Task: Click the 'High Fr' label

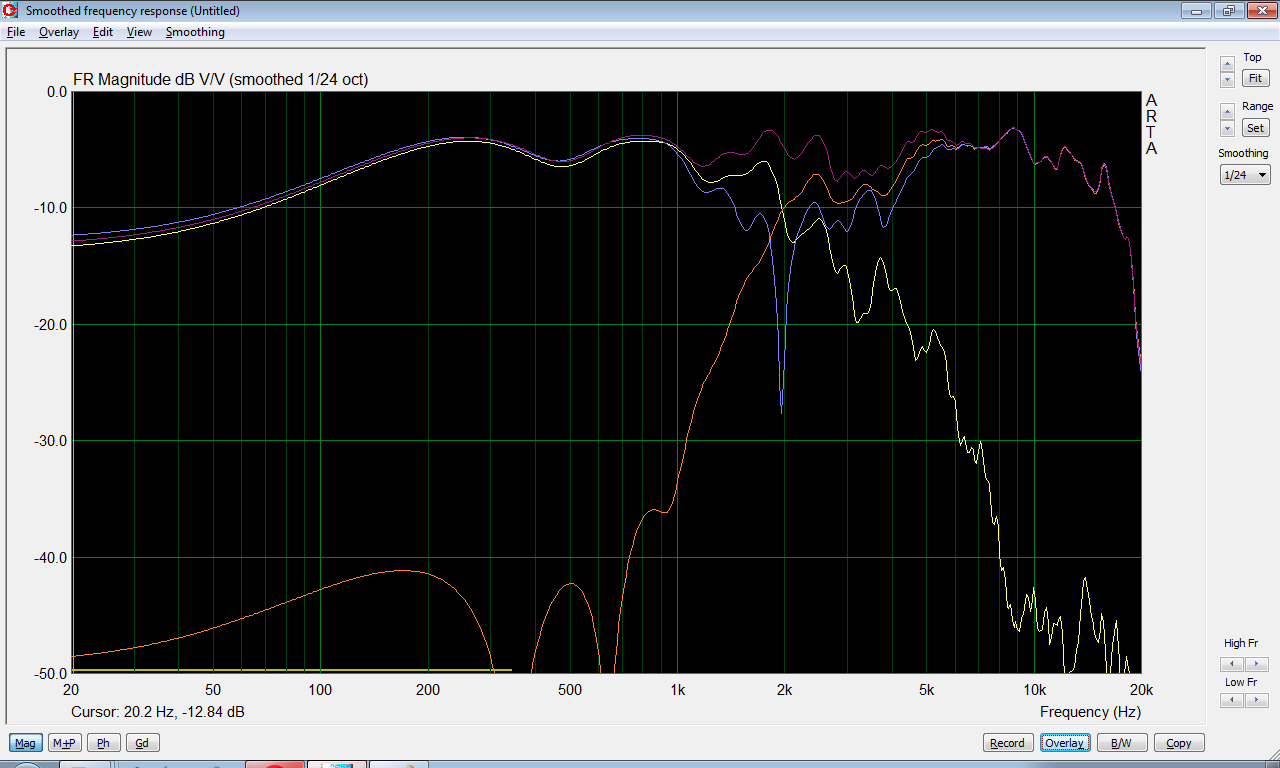Action: [1241, 643]
